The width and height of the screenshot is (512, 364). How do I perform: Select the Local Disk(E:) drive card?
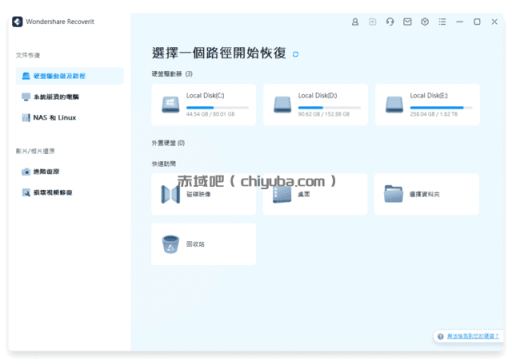click(x=428, y=105)
